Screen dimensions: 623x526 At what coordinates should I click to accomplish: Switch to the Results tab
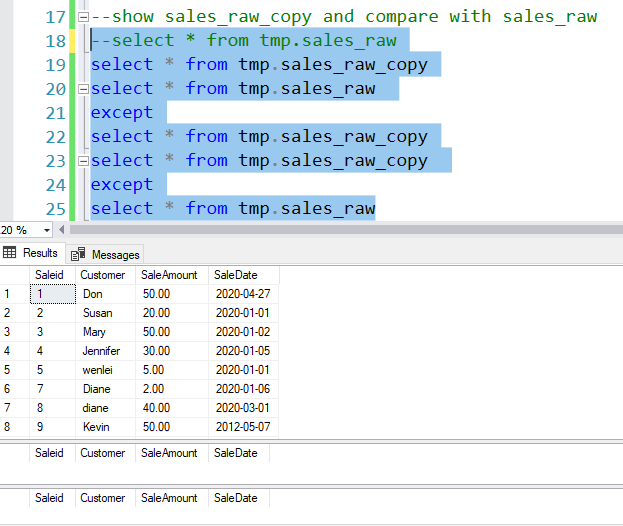(31, 253)
